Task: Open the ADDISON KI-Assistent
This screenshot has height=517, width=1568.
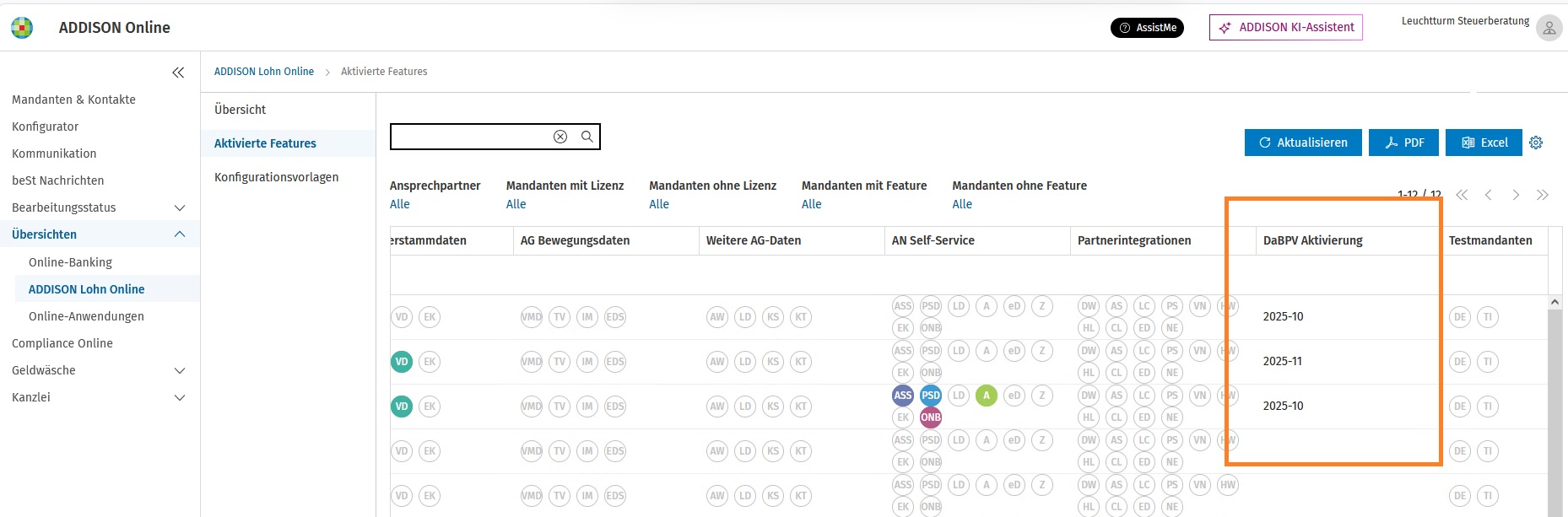Action: [x=1285, y=27]
